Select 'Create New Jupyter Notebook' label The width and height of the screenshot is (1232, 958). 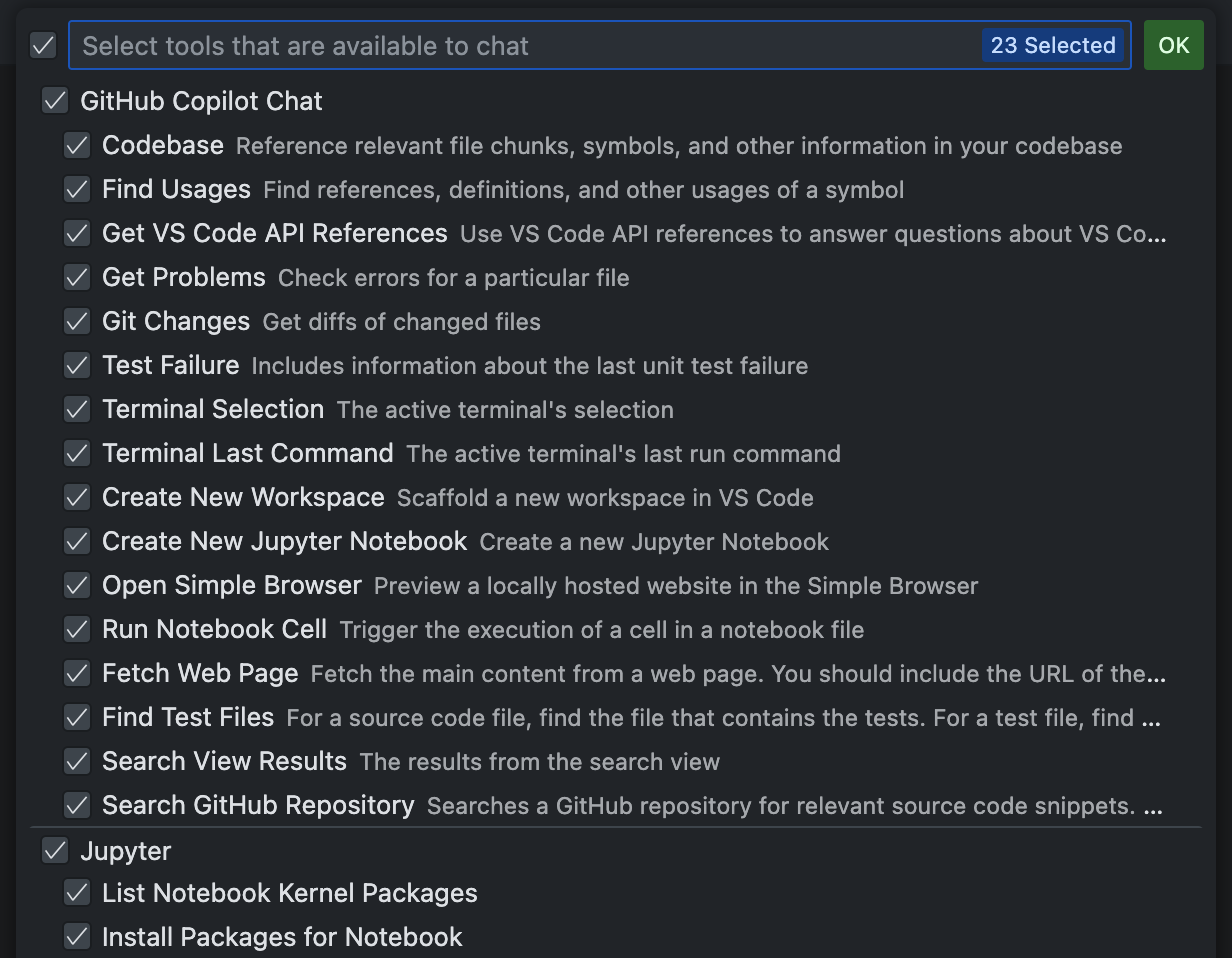(x=285, y=541)
